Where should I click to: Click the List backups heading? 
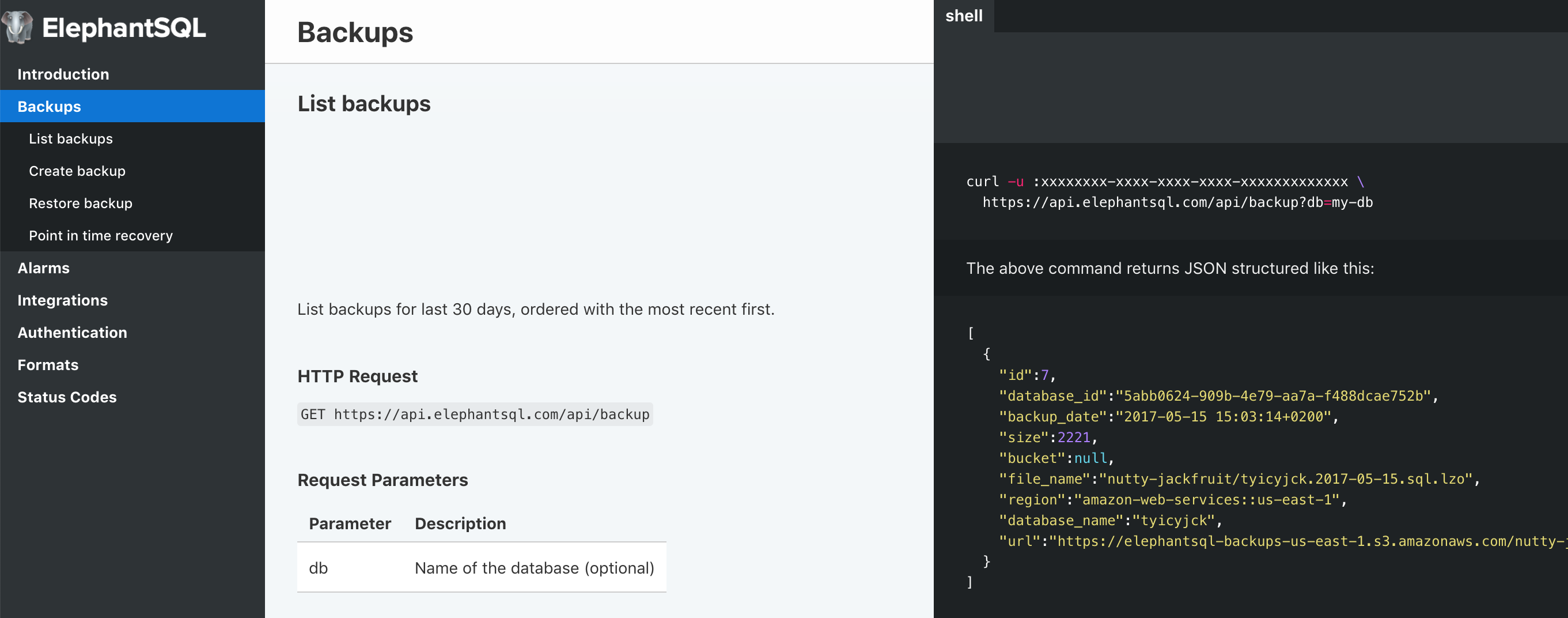click(363, 104)
